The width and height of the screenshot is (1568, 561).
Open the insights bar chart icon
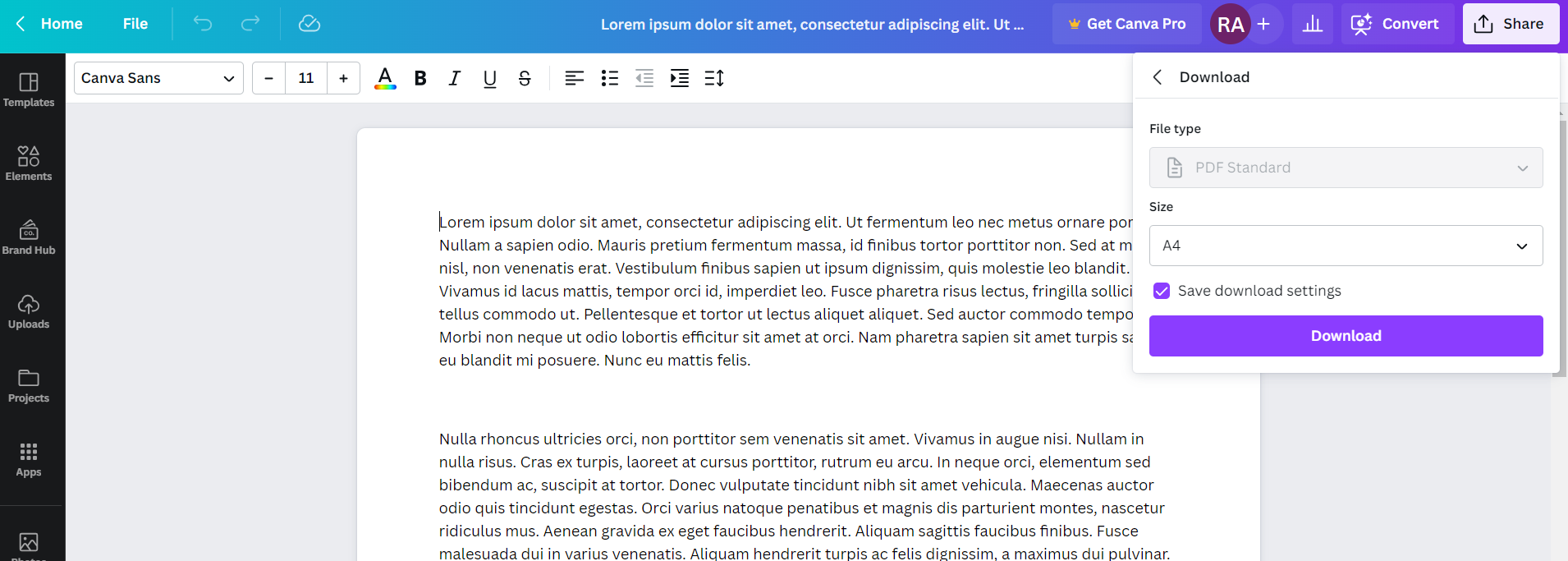click(x=1313, y=24)
